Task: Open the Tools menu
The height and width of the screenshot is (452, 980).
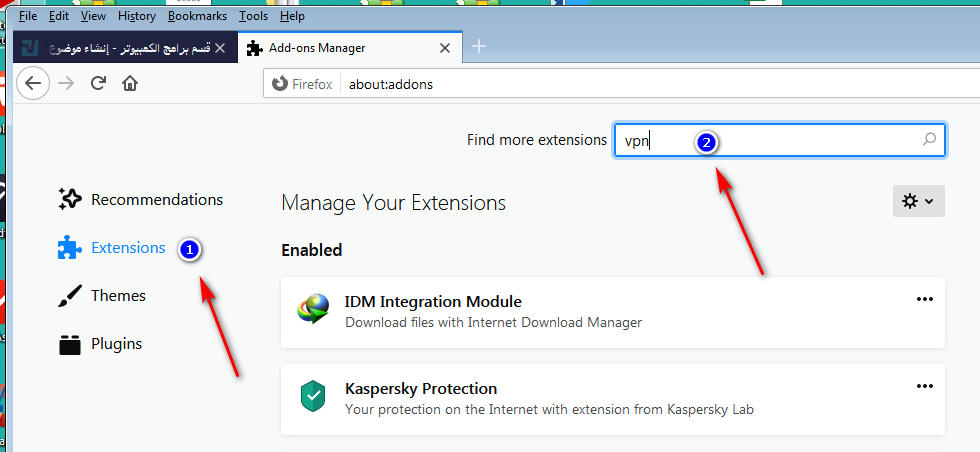Action: 253,16
